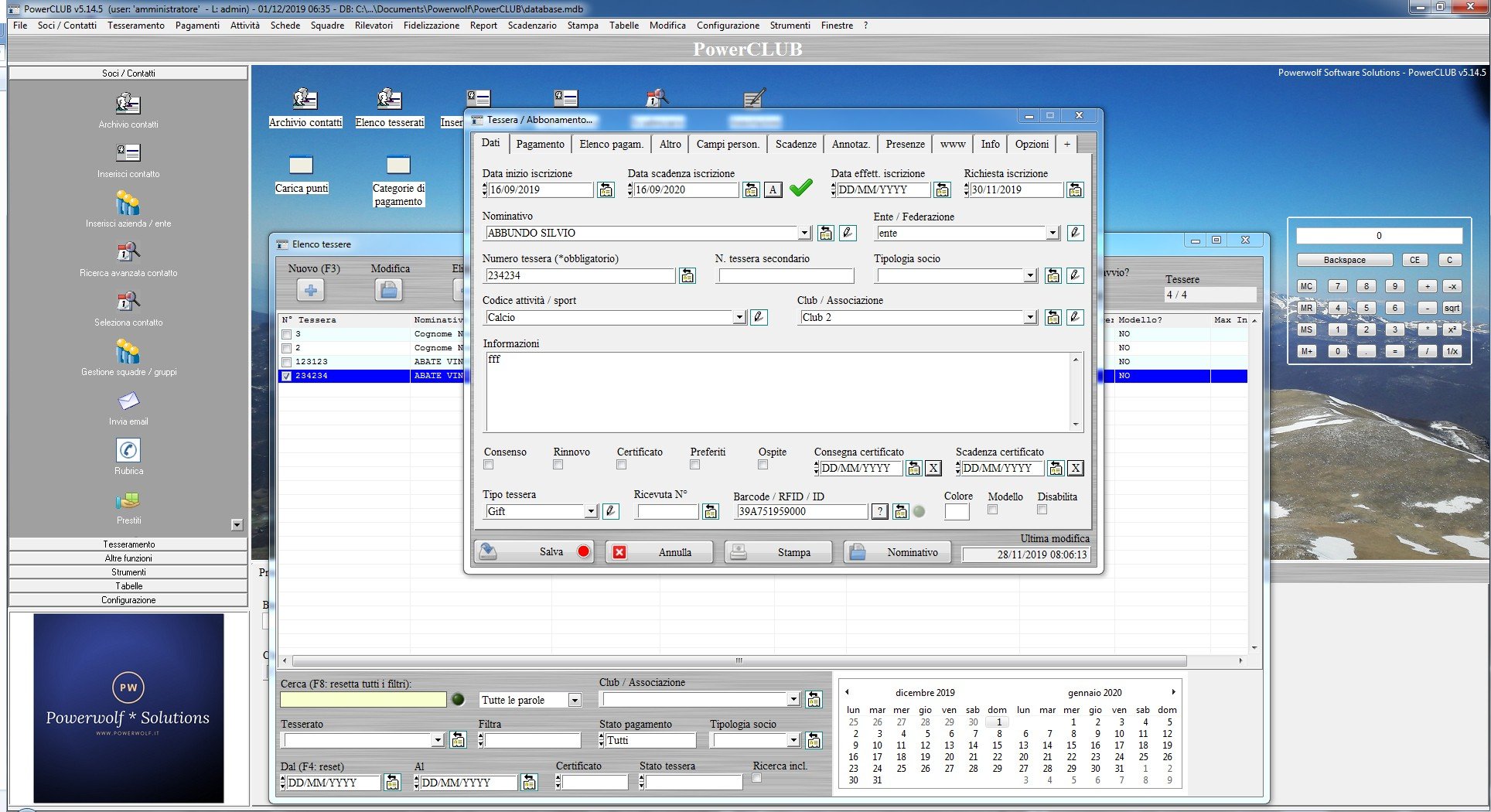Expand the Tesserato filter dropdown
1491x812 pixels.
[x=438, y=740]
